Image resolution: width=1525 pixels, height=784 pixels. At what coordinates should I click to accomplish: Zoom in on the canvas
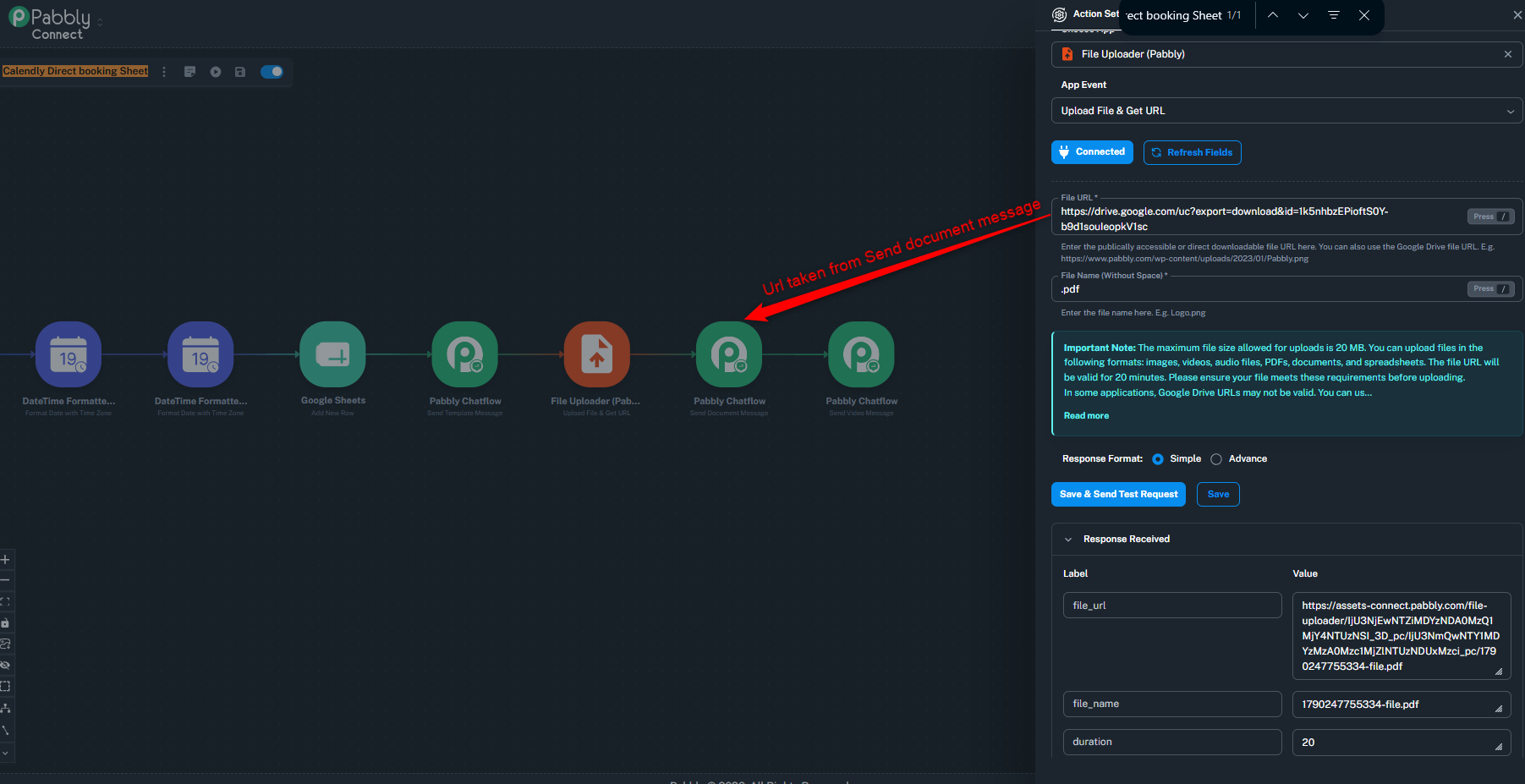pos(5,560)
